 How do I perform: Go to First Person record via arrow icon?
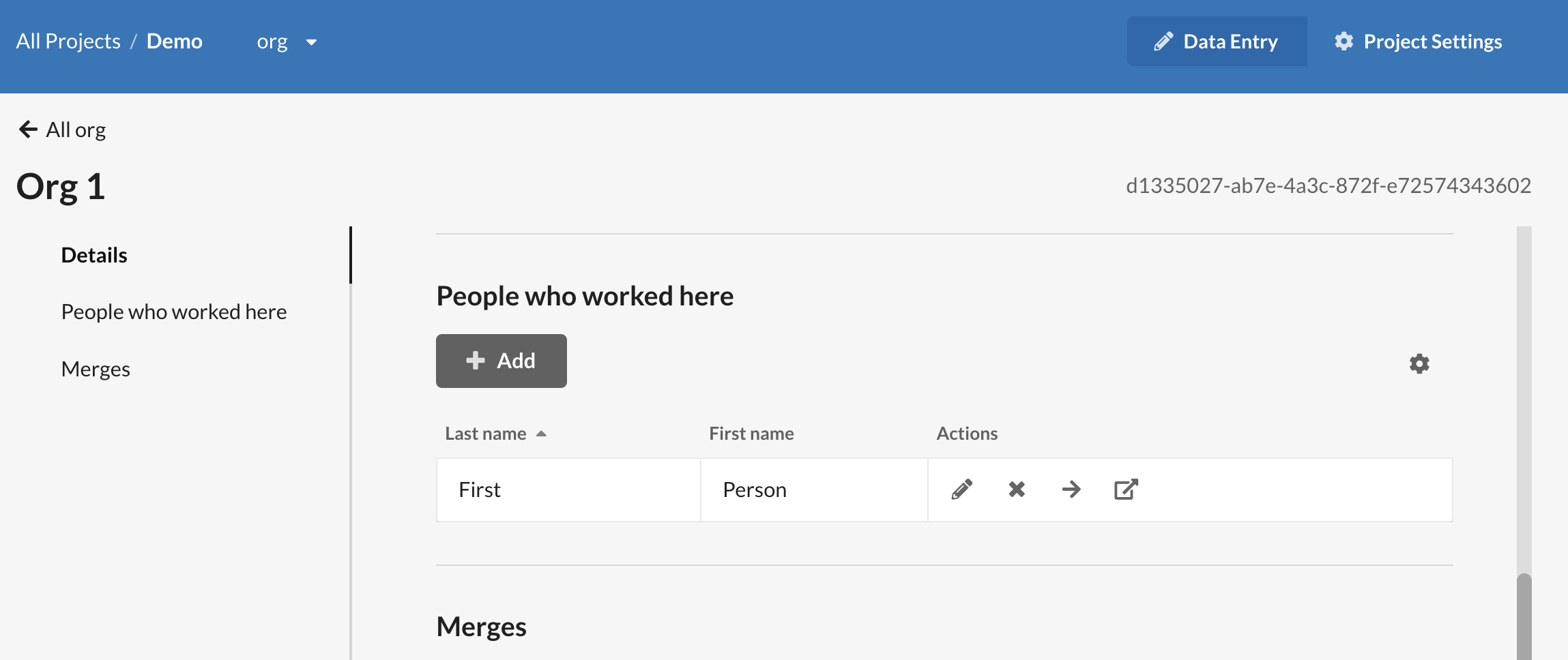click(1071, 490)
